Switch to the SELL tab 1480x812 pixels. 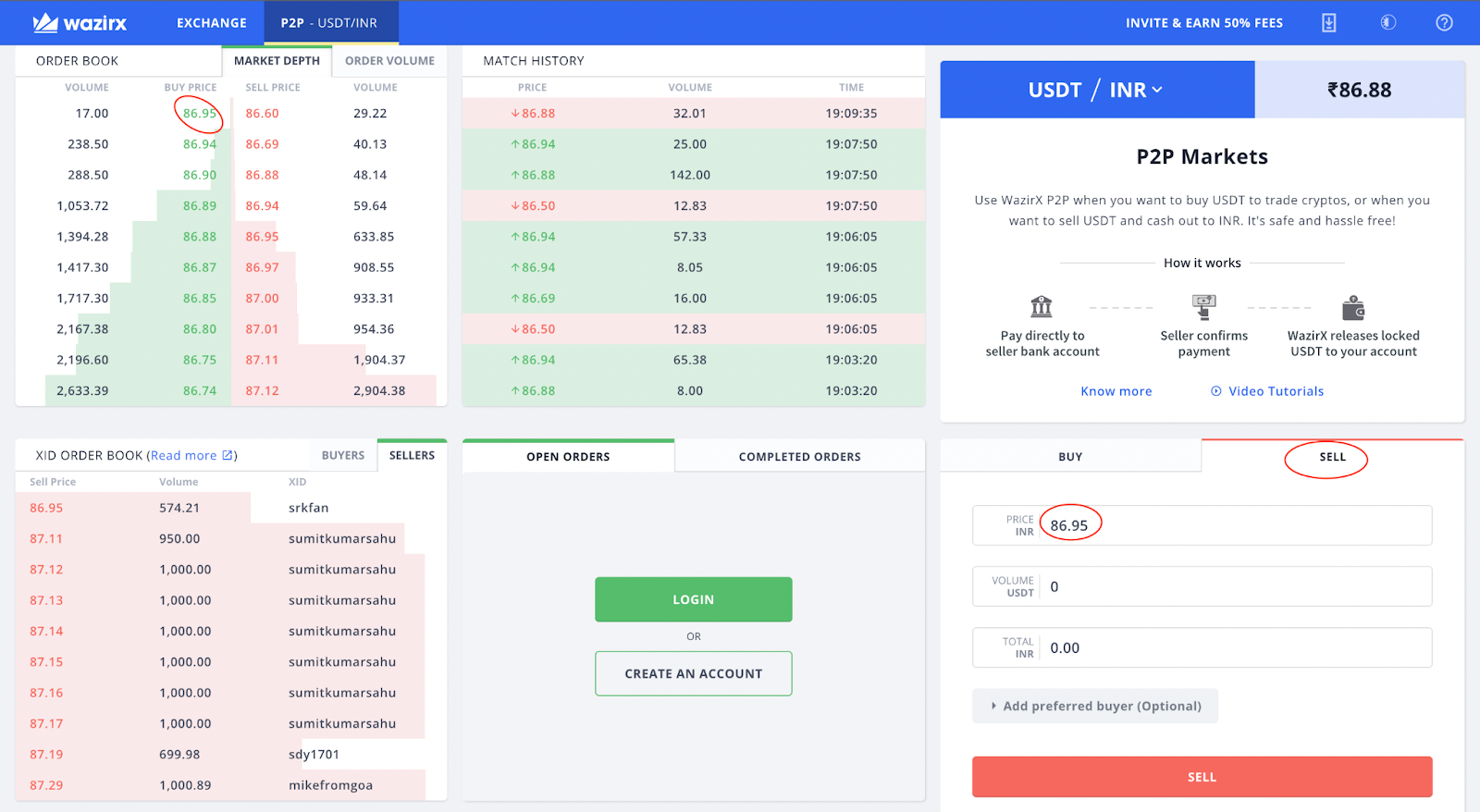pyautogui.click(x=1333, y=456)
